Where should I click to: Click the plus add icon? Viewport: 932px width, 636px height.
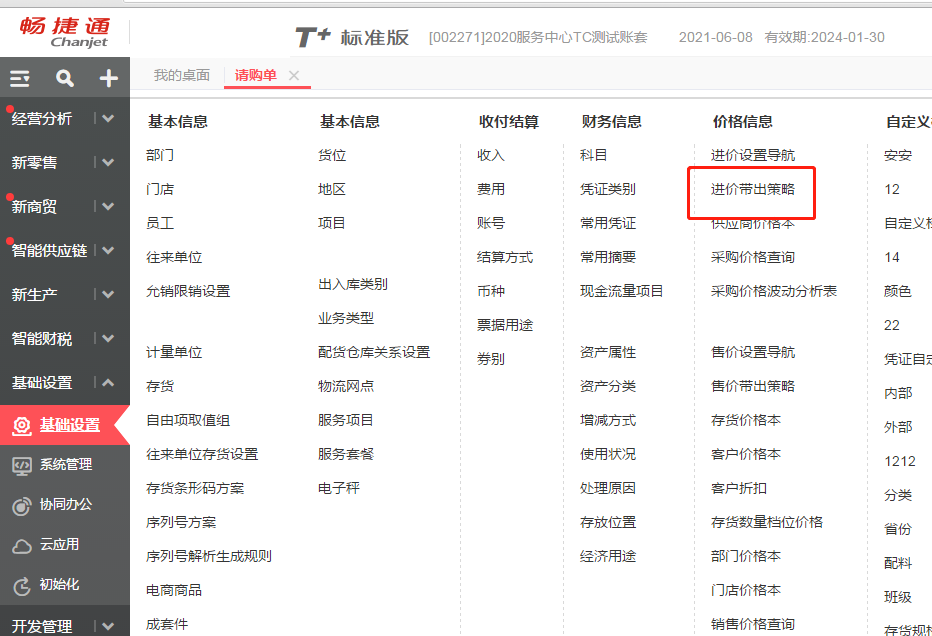coord(108,78)
